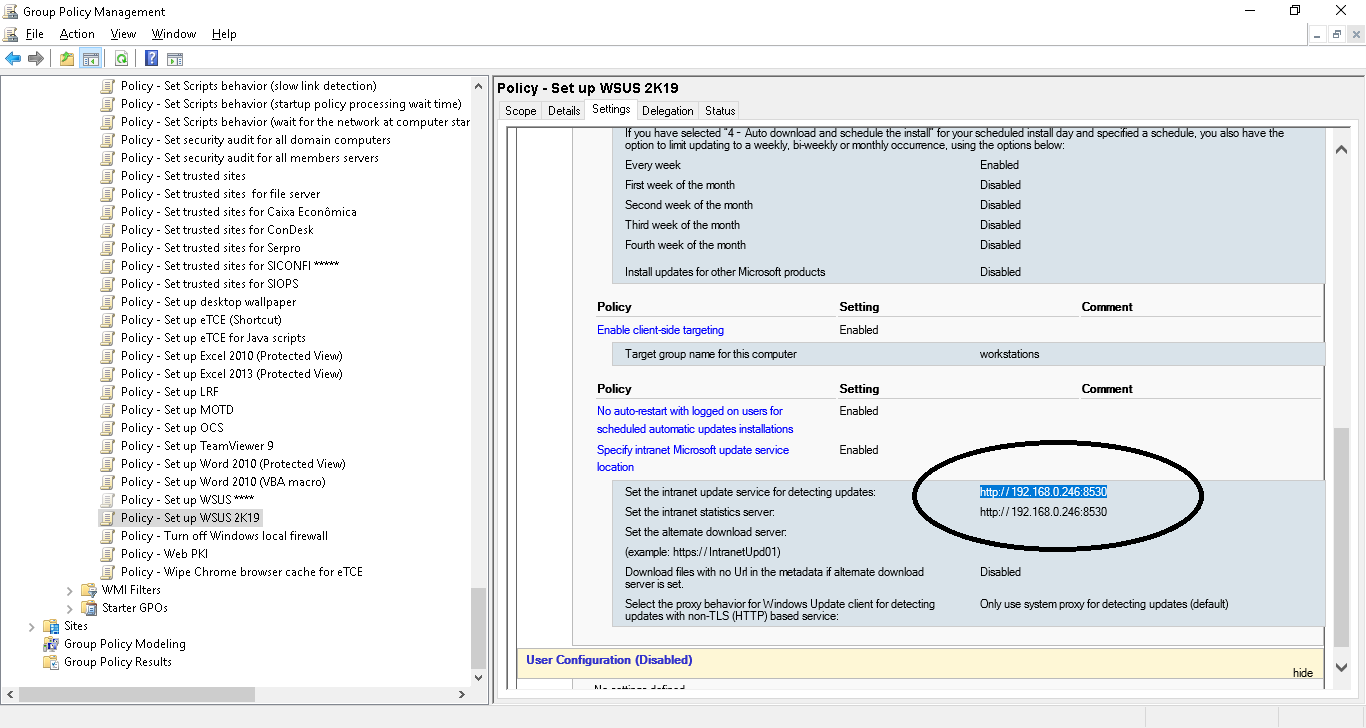This screenshot has height=728, width=1366.
Task: Click the GPO icon beside Policy - Set trusted sites
Action: coord(108,176)
